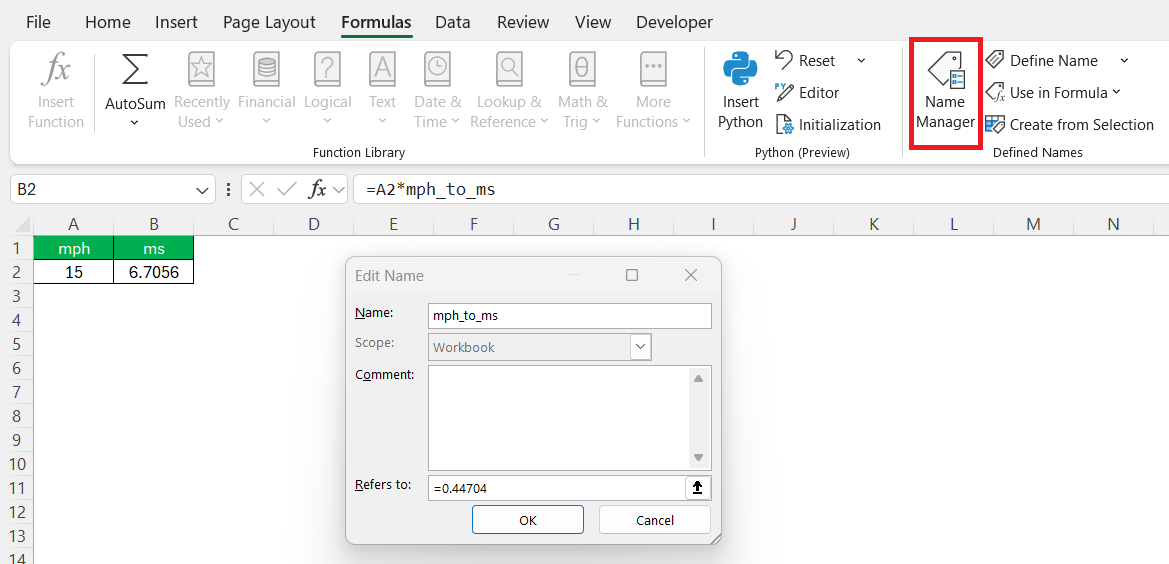Select column N header
Screen dimensions: 1169x564
[1113, 224]
